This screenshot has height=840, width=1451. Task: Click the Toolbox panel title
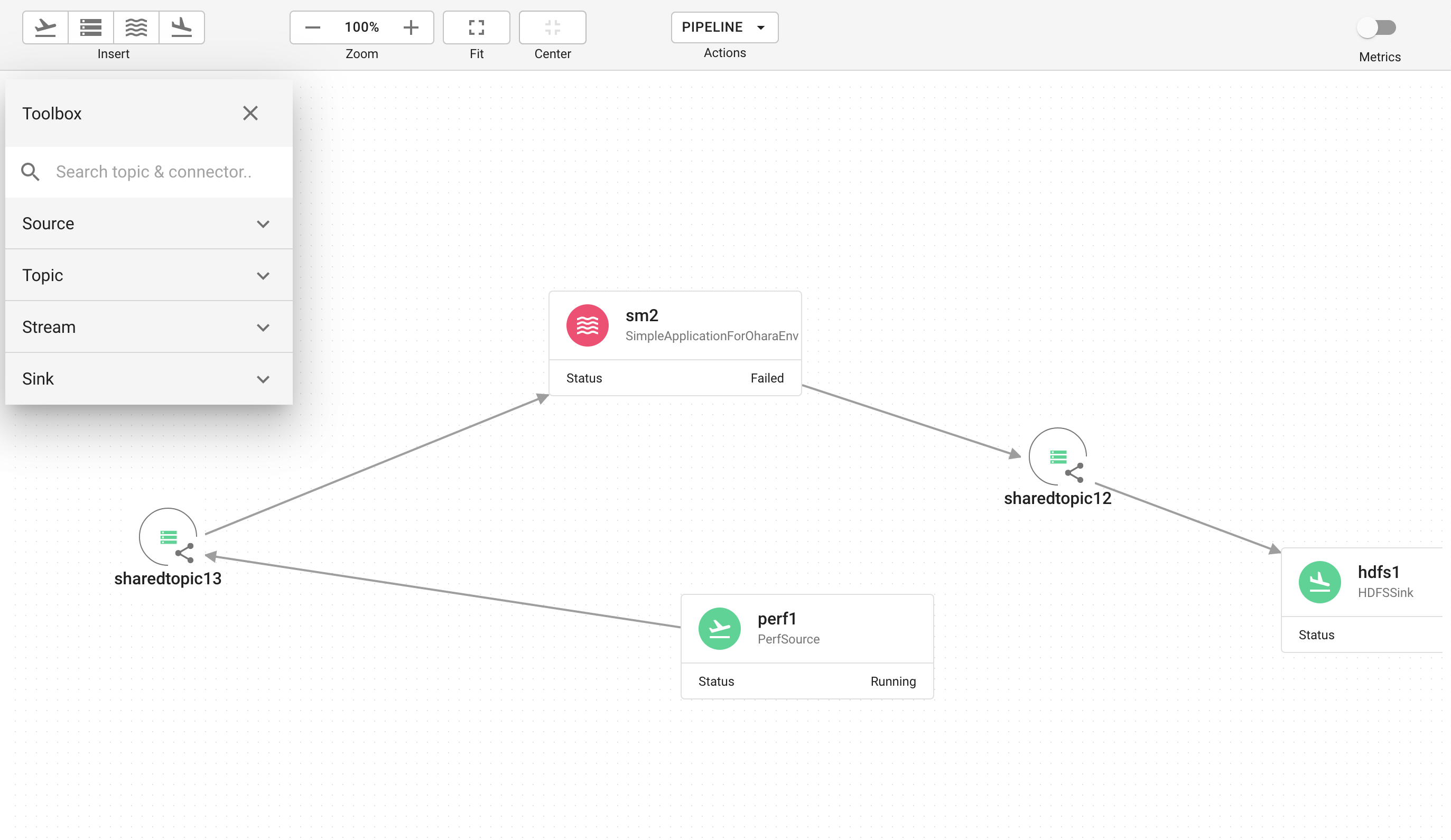(52, 114)
